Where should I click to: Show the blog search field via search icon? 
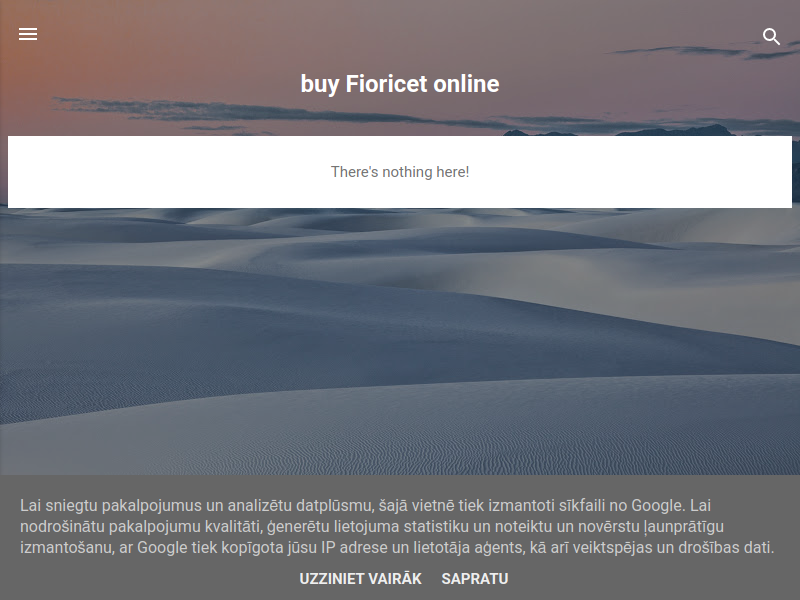point(771,36)
